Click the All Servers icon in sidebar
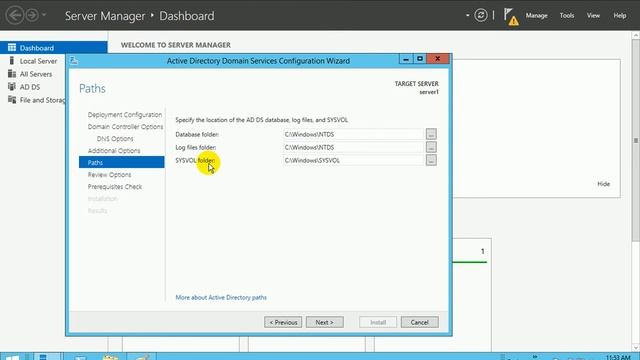This screenshot has height=360, width=640. tap(12, 74)
